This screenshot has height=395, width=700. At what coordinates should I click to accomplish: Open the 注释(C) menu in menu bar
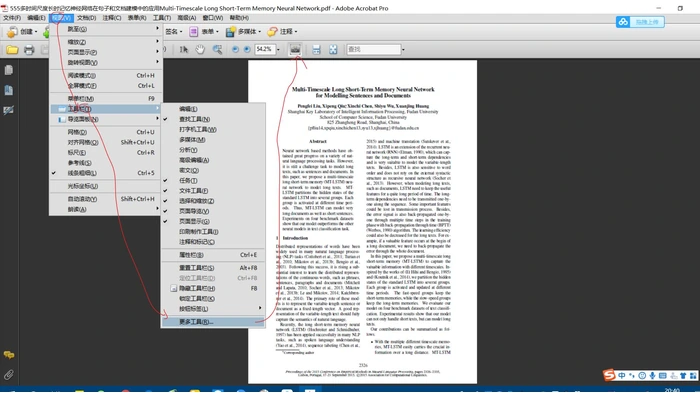(112, 18)
